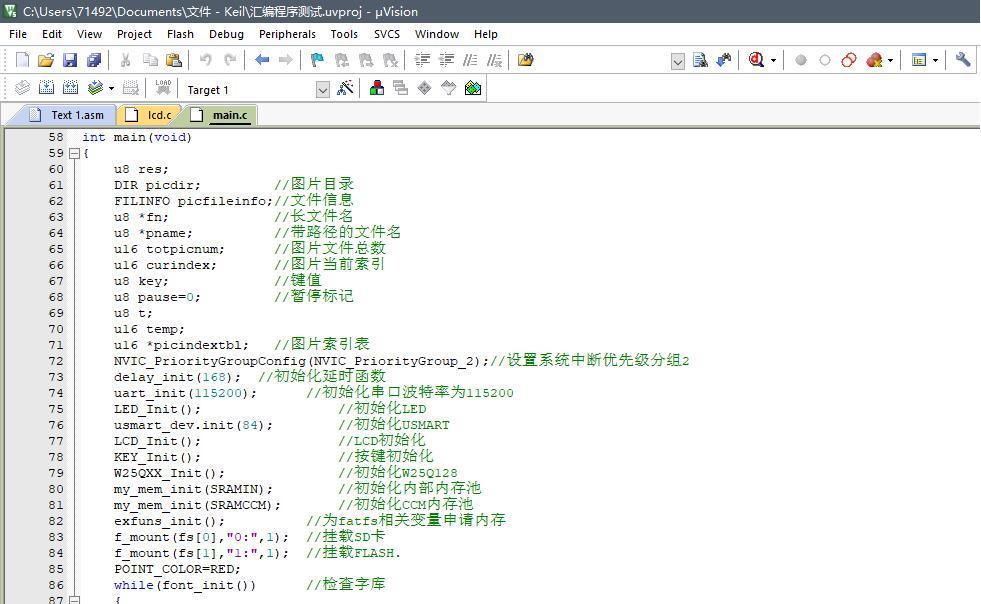Rebuild all target files icon
981x604 pixels.
[x=70, y=88]
